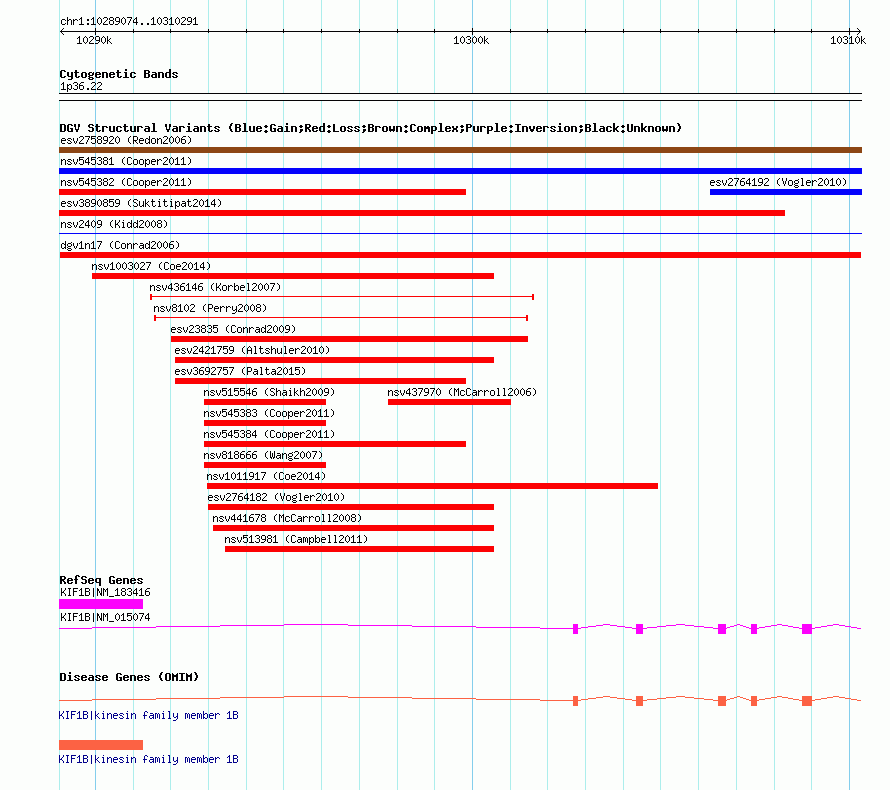Click the esv3692757 (Palta2015) red bar

tap(320, 381)
